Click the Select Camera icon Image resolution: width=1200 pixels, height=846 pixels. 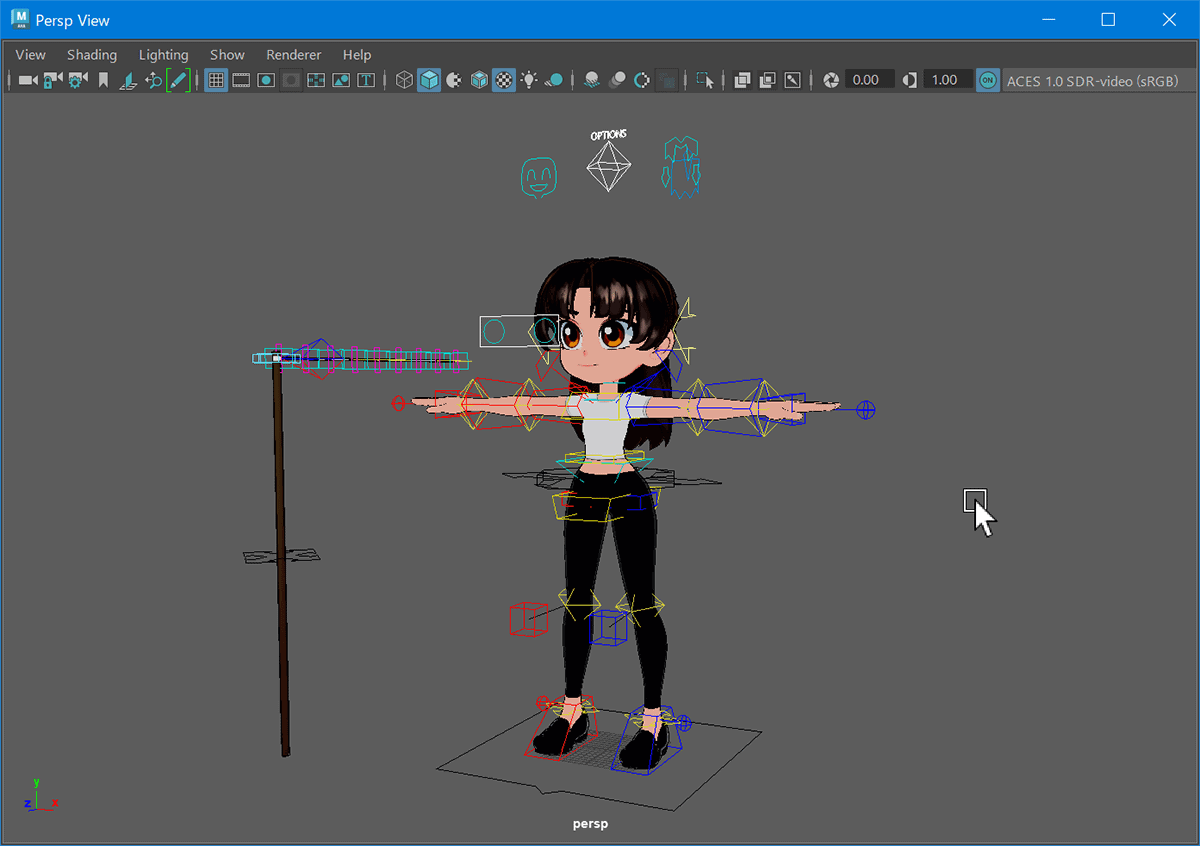coord(28,80)
